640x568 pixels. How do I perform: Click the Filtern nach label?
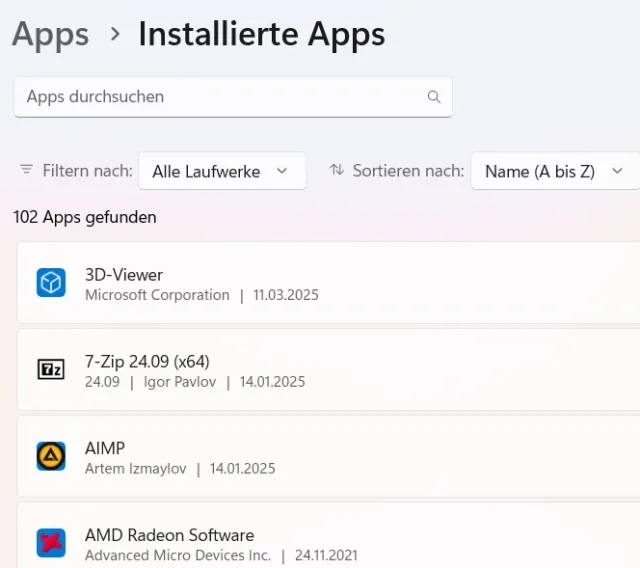[88, 171]
